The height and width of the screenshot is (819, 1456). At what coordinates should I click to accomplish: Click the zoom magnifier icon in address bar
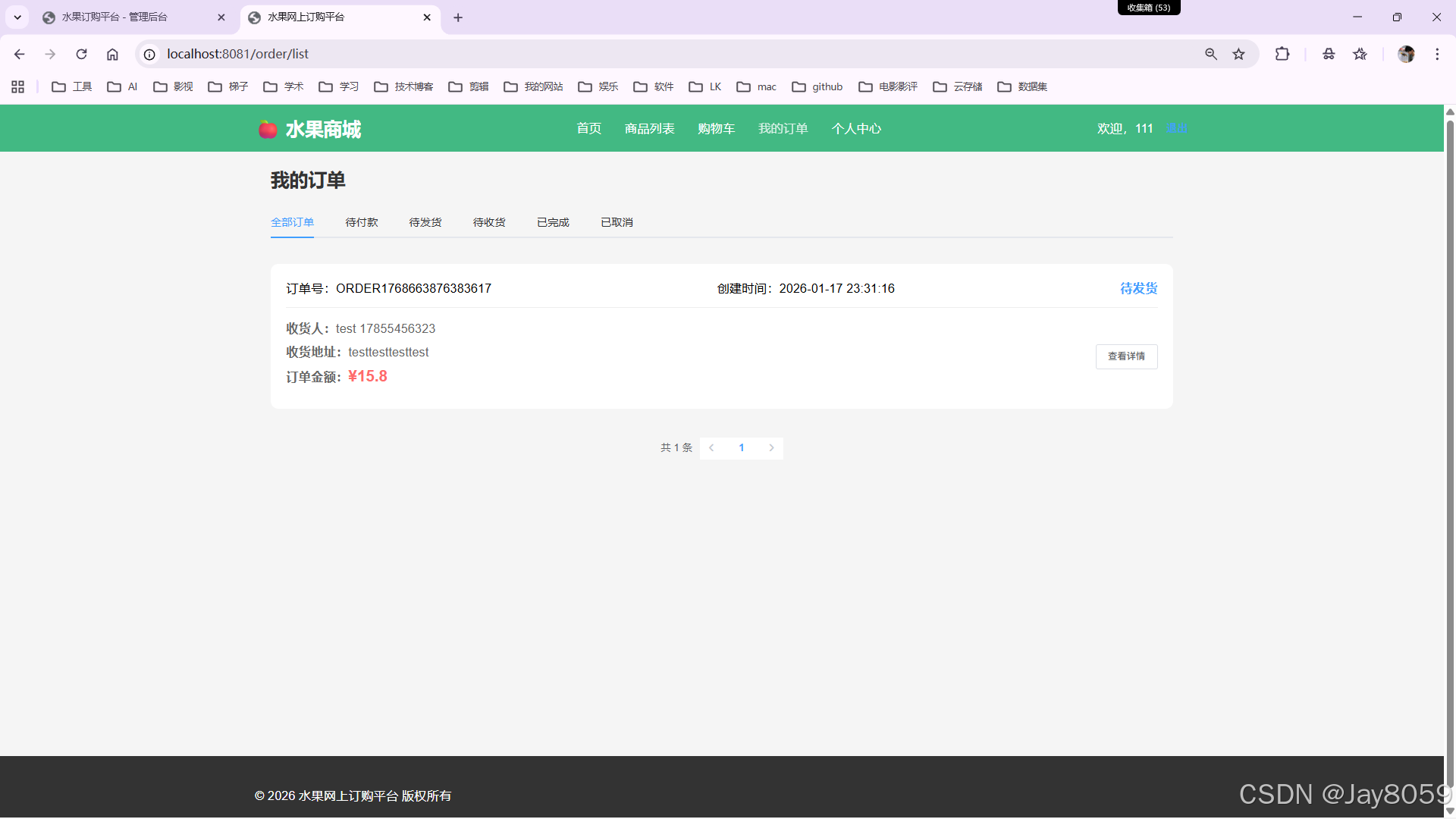point(1211,54)
